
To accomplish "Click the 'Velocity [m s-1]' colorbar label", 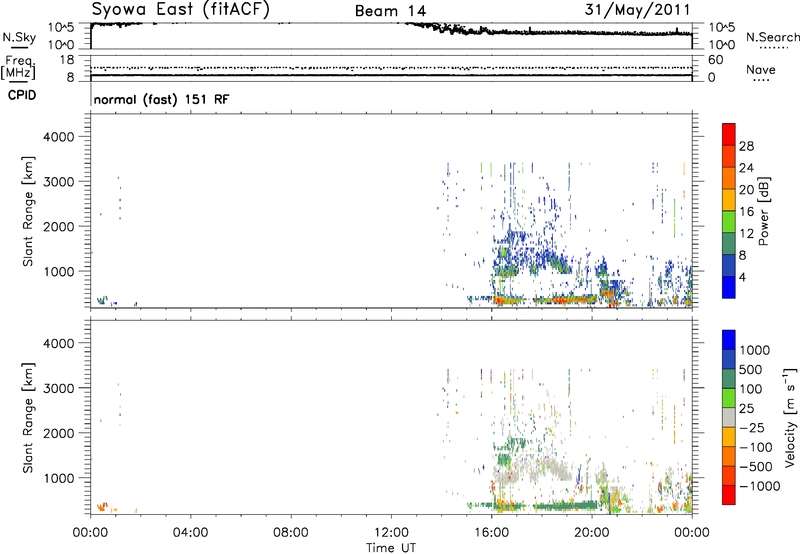I will pos(790,417).
